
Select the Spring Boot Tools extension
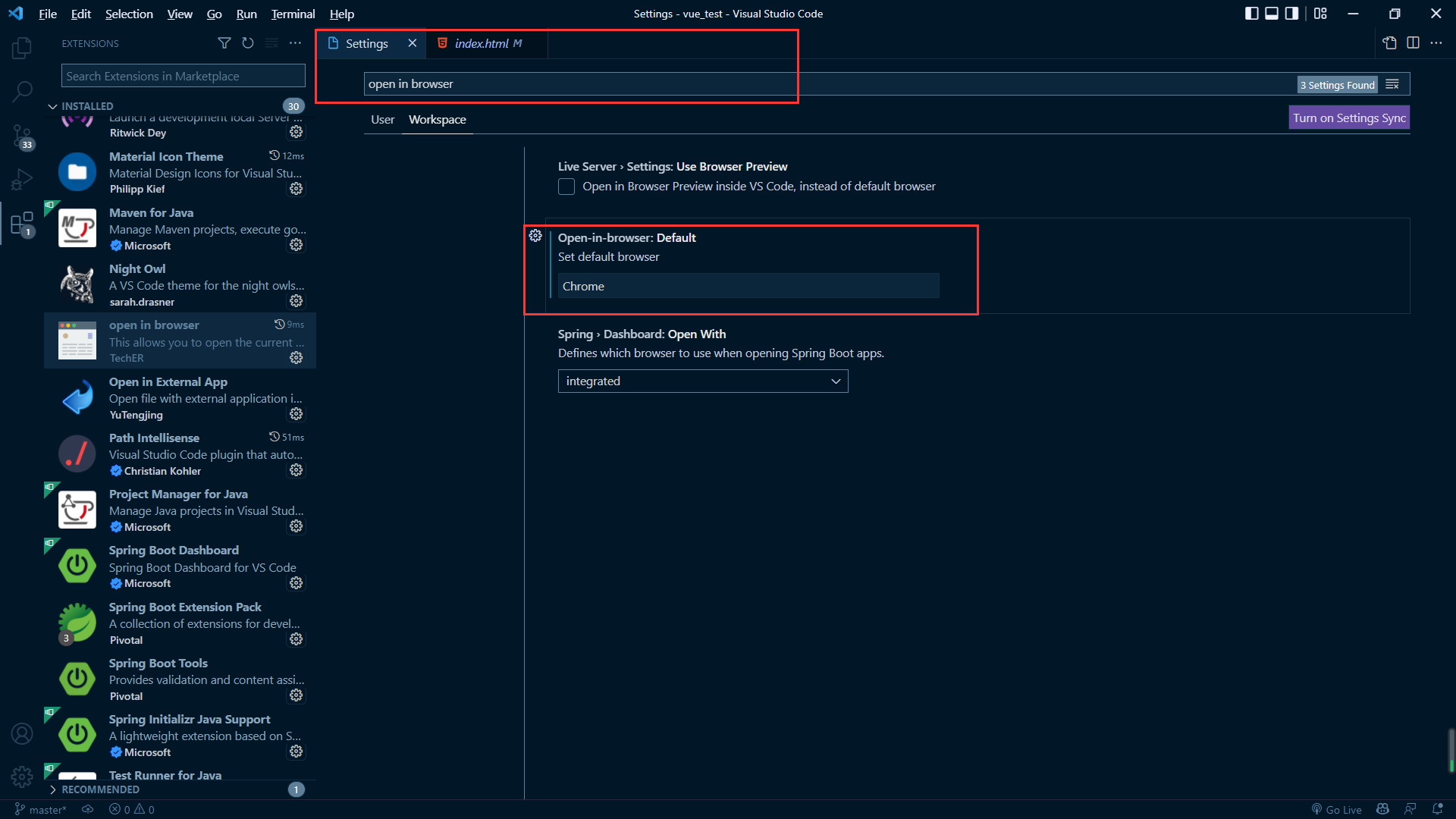point(180,679)
